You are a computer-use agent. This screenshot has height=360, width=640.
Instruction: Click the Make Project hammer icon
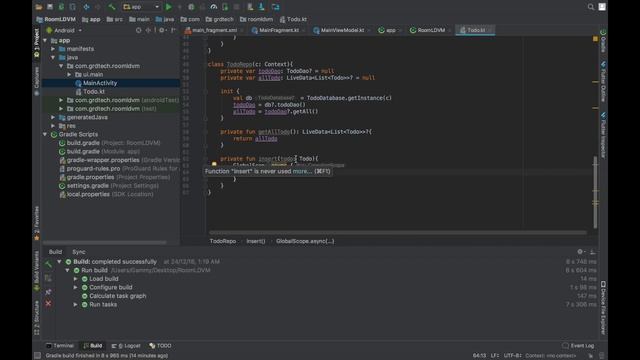point(111,7)
